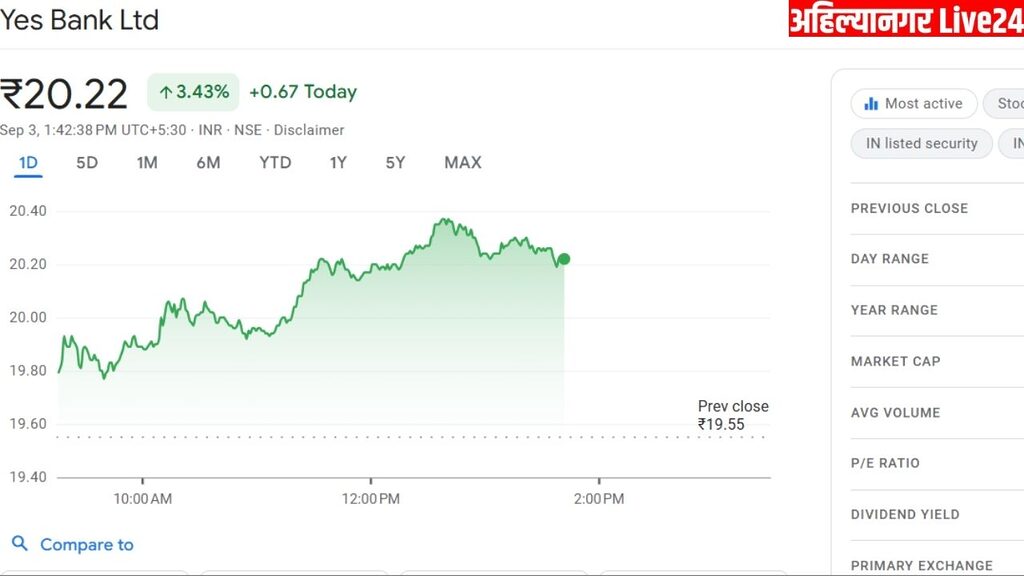Viewport: 1024px width, 576px height.
Task: Click the Most active bar chart icon
Action: 869,104
